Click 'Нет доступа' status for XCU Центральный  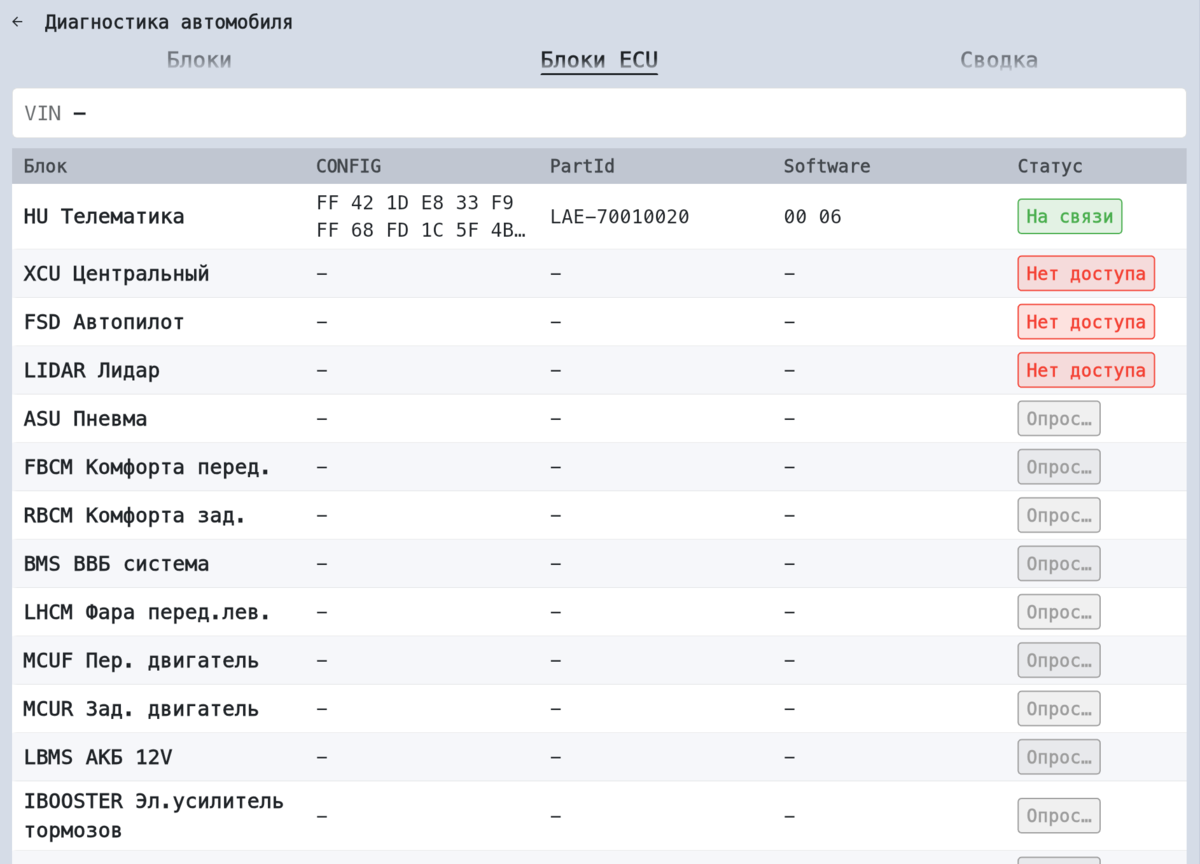point(1086,274)
